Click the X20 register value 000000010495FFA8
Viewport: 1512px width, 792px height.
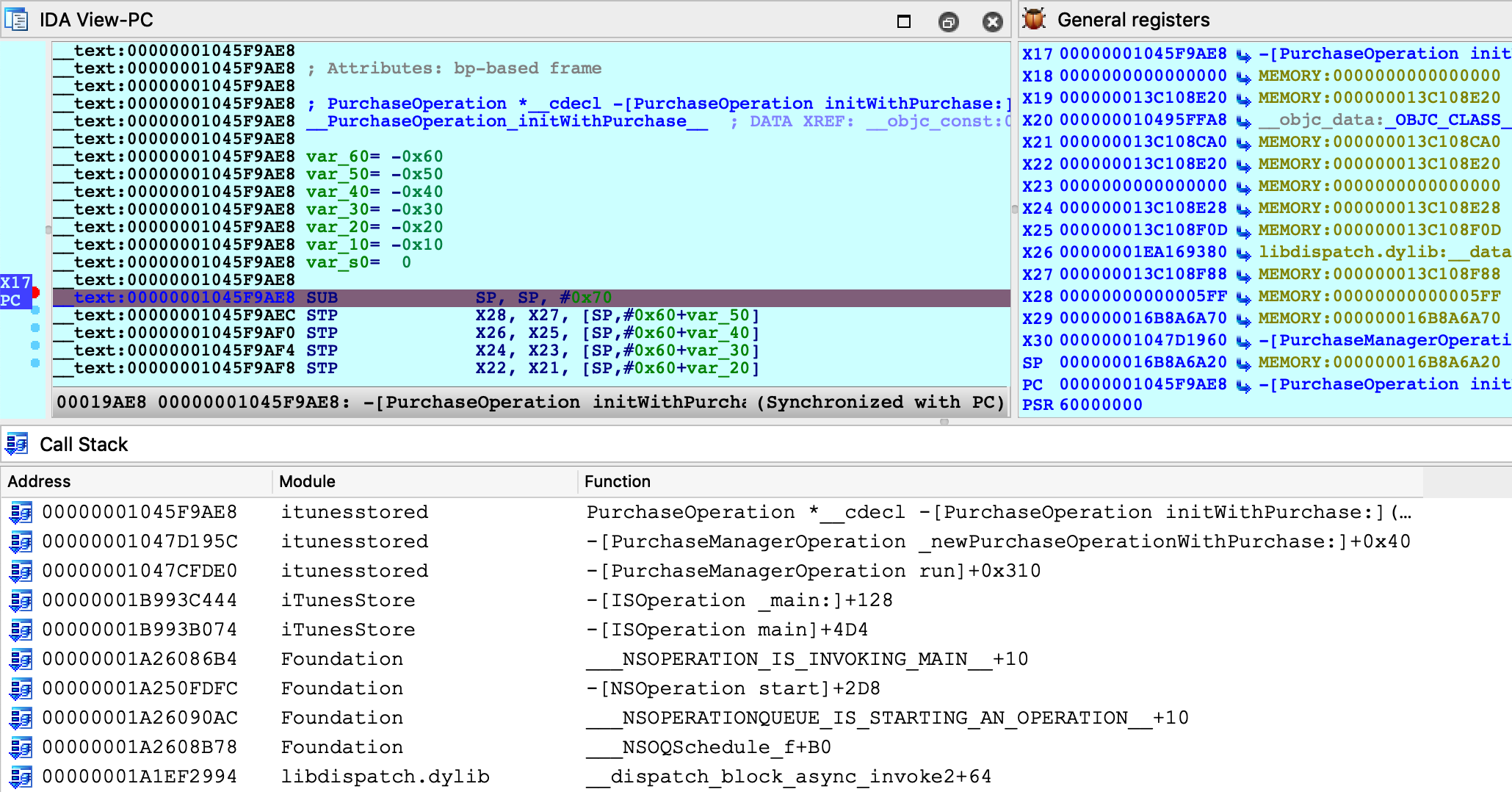[x=1143, y=120]
